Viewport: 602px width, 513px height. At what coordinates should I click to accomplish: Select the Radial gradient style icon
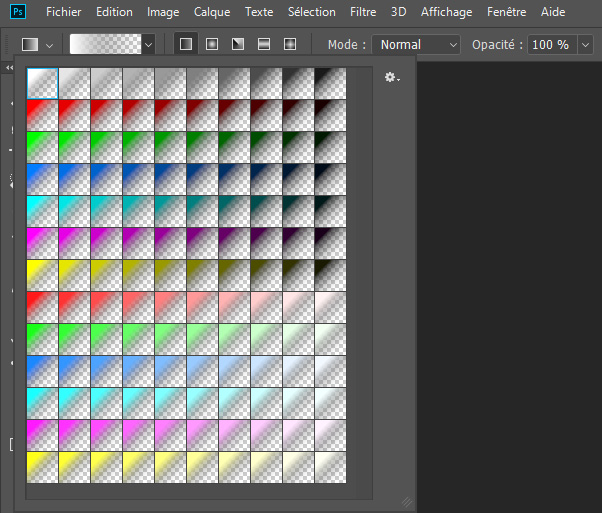click(x=212, y=45)
